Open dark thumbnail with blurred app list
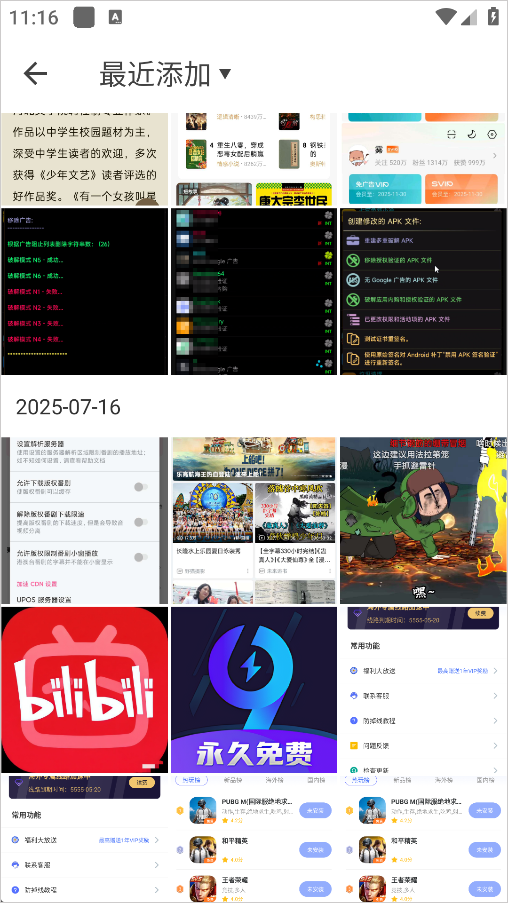Screen dimensions: 508x903 [254, 291]
